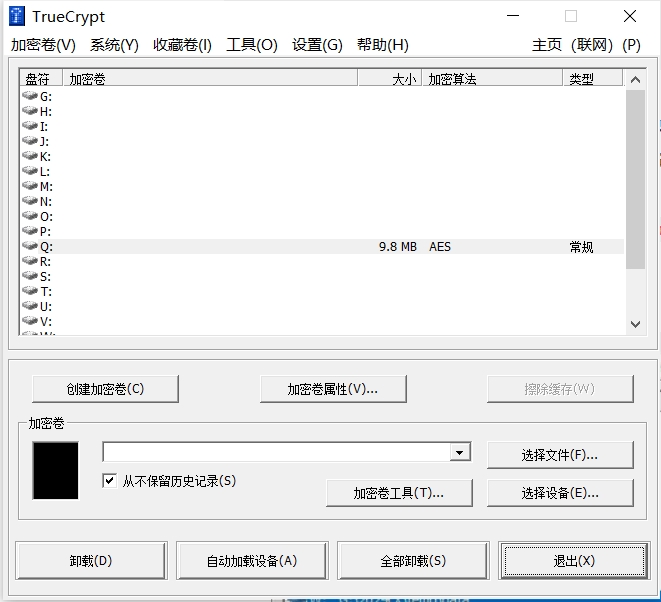The width and height of the screenshot is (661, 602).
Task: Click the drive icon for S:
Action: [x=30, y=276]
